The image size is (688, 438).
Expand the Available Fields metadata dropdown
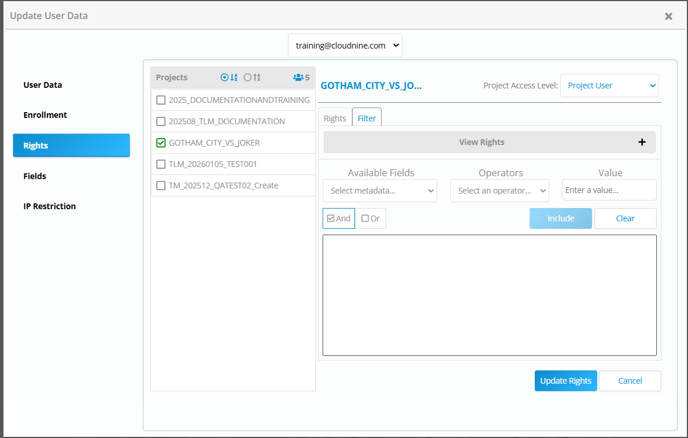click(380, 190)
